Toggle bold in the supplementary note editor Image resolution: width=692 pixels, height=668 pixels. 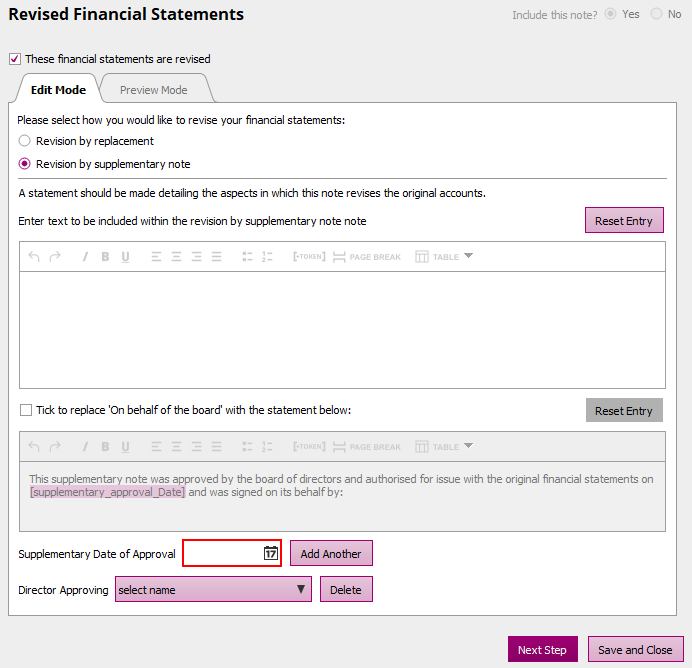pyautogui.click(x=105, y=257)
